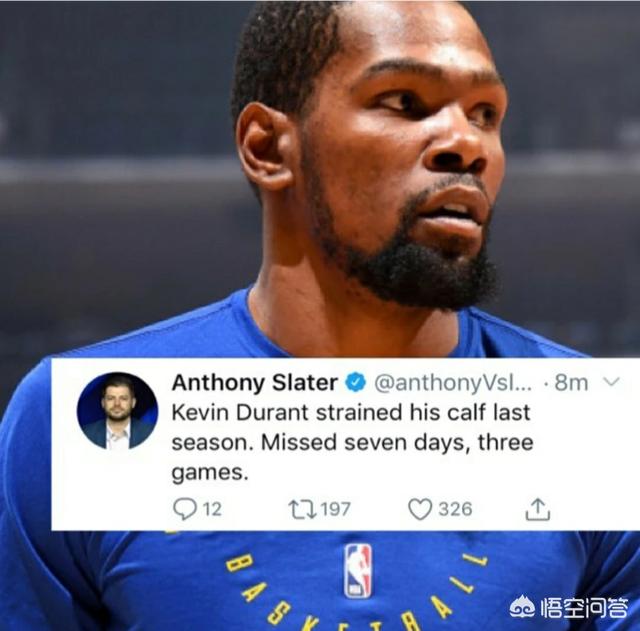640x631 pixels.
Task: Retweet using the retweet arrows icon
Action: [x=302, y=509]
